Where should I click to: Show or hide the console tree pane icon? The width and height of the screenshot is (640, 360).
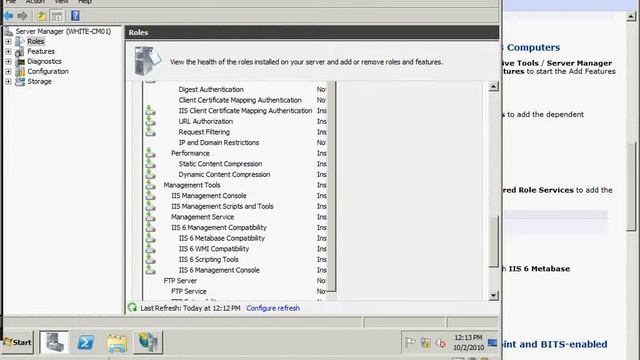57,16
